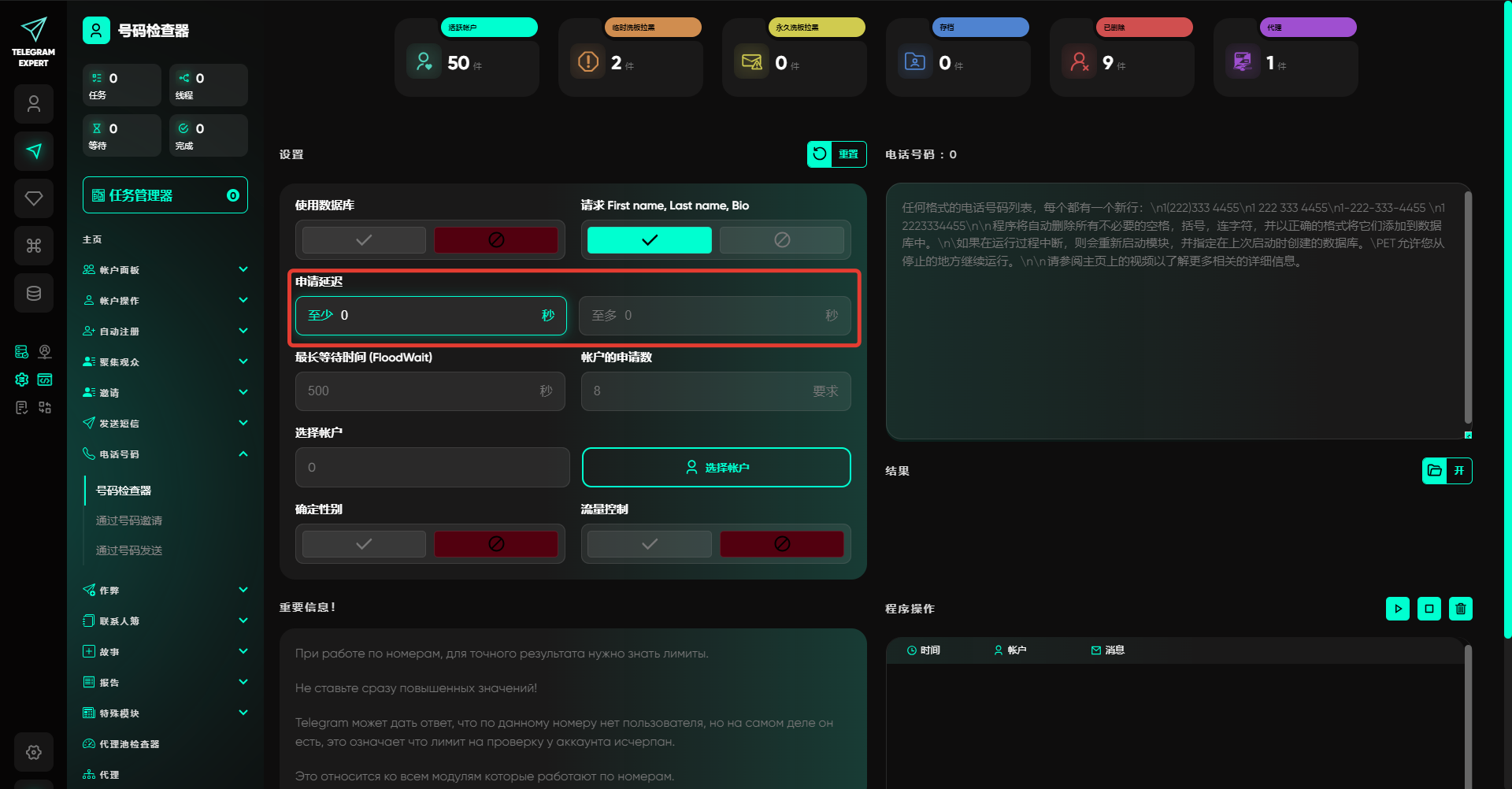
Task: Click the 重置 reset button
Action: point(836,154)
